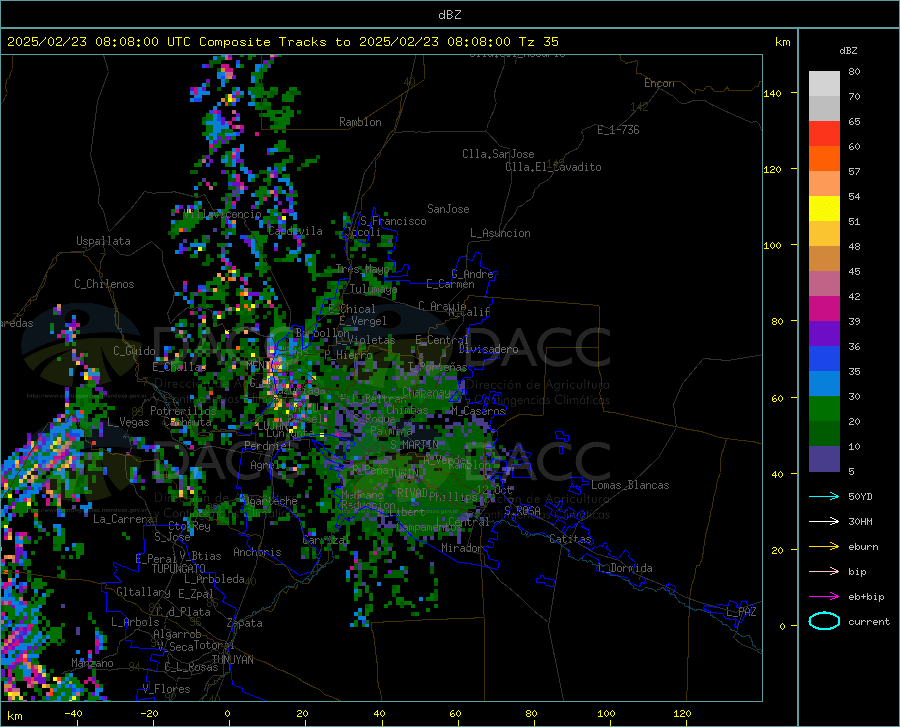The image size is (900, 727).
Task: Click the L_Vegas map label
Action: tap(128, 422)
